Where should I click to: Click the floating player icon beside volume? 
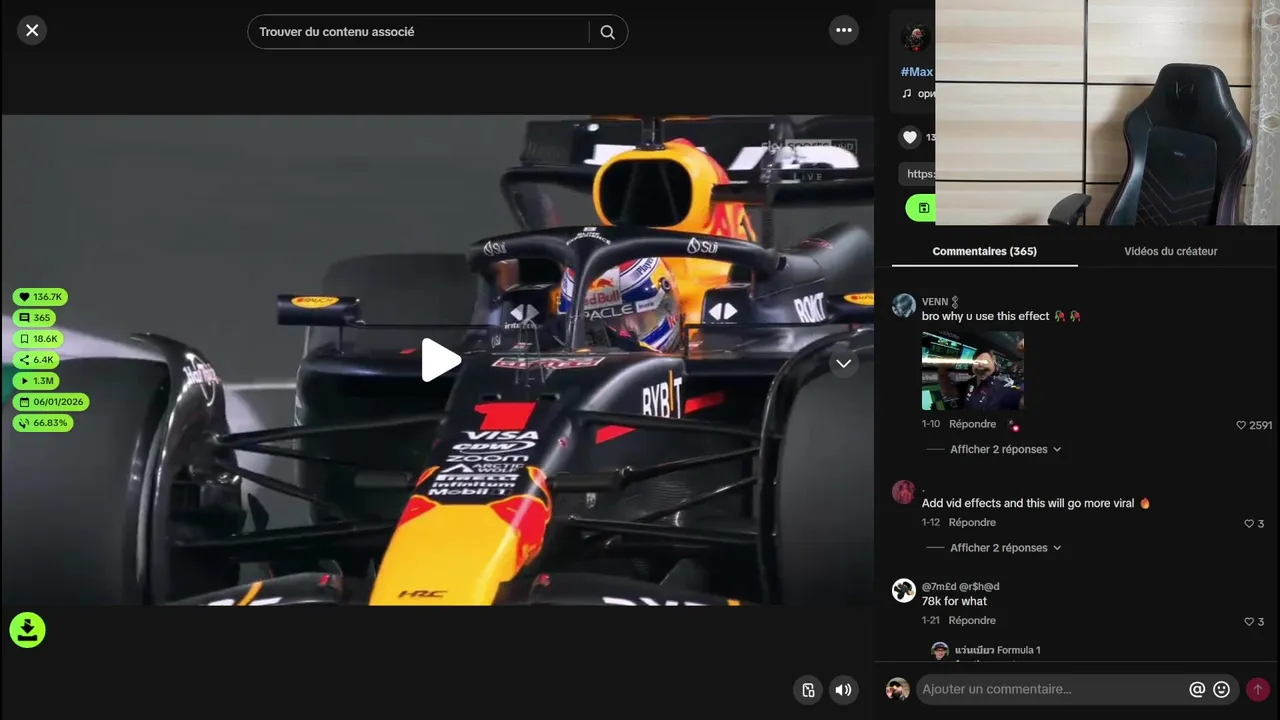pos(808,690)
